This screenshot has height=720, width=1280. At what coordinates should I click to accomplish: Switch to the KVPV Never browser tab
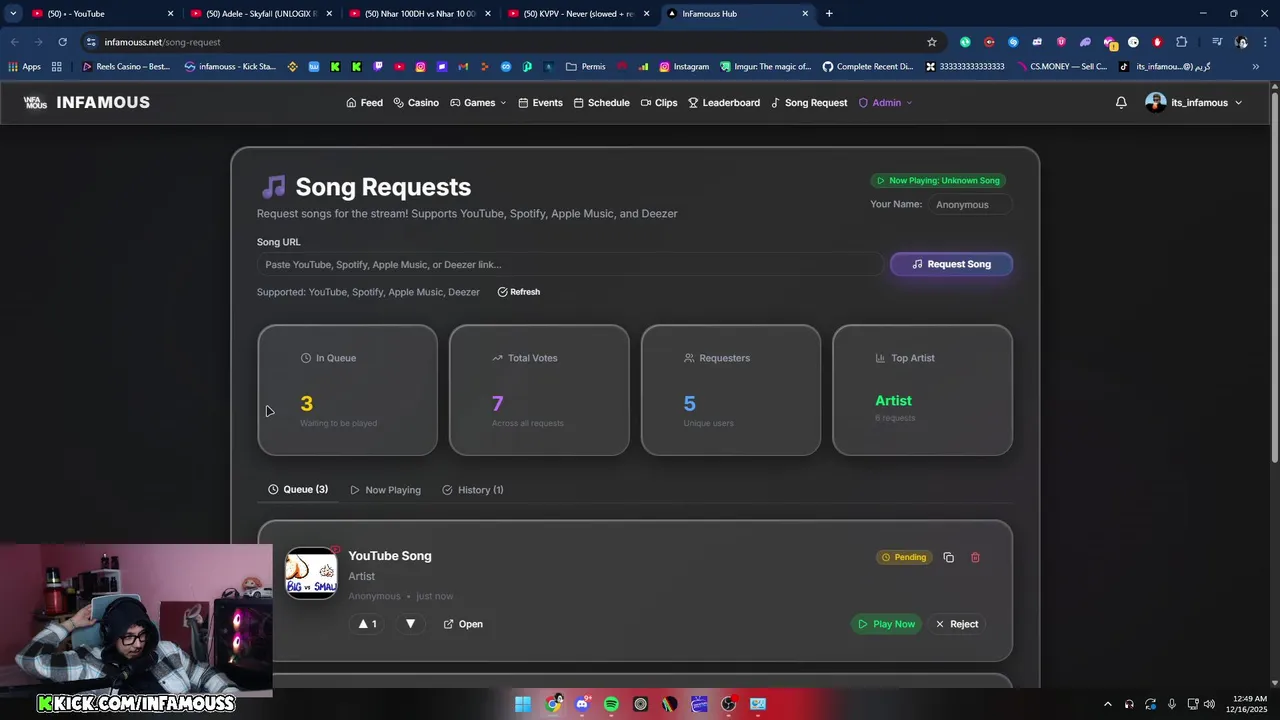(578, 14)
